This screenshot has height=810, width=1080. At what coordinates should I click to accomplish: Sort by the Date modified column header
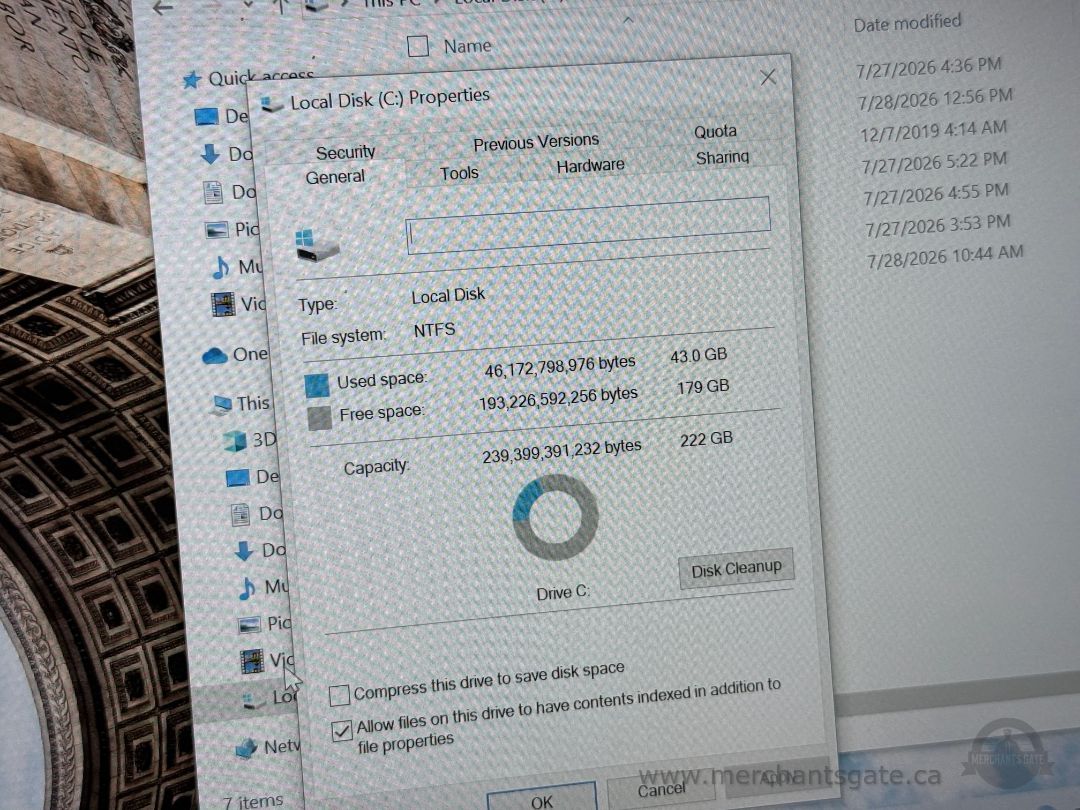907,23
